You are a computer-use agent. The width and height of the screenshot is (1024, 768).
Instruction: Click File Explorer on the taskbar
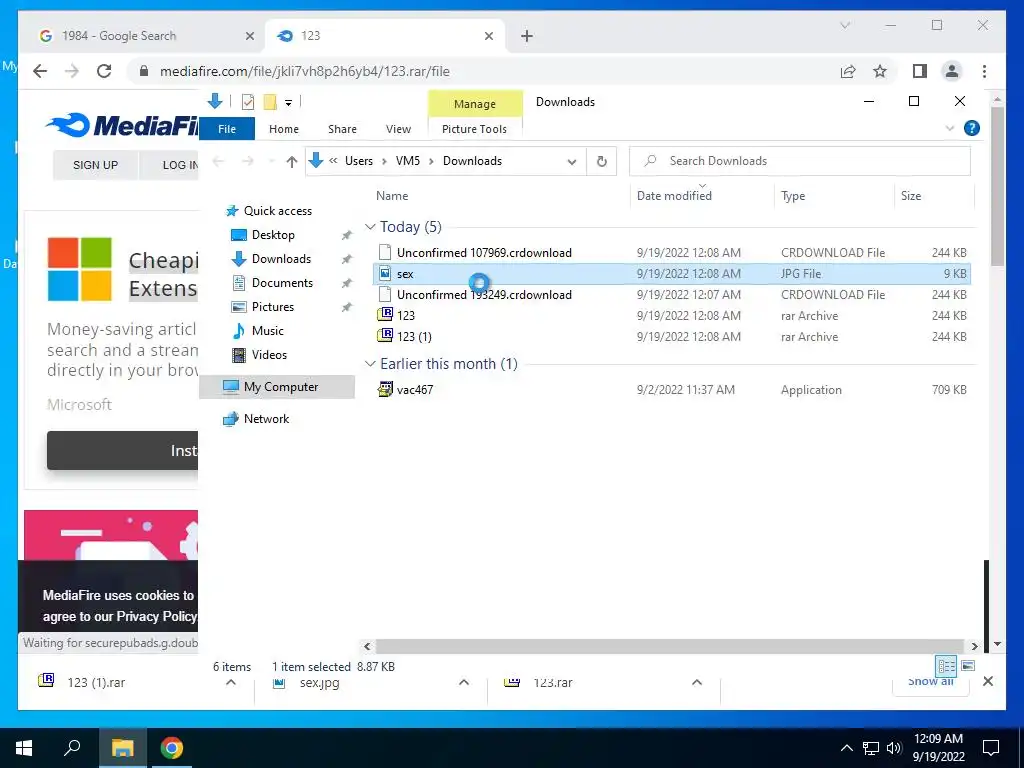(x=122, y=748)
